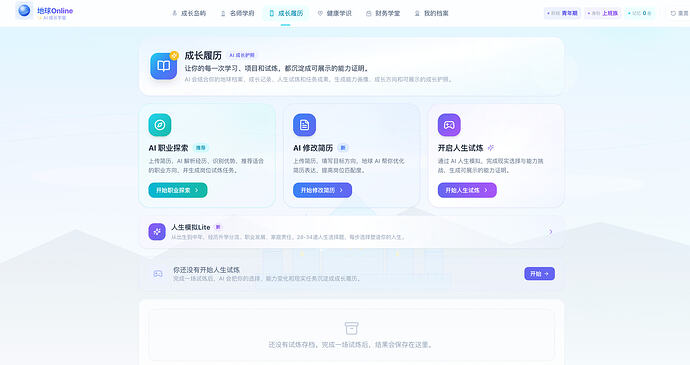Click the reset icon at top right
The height and width of the screenshot is (365, 690).
[673, 14]
